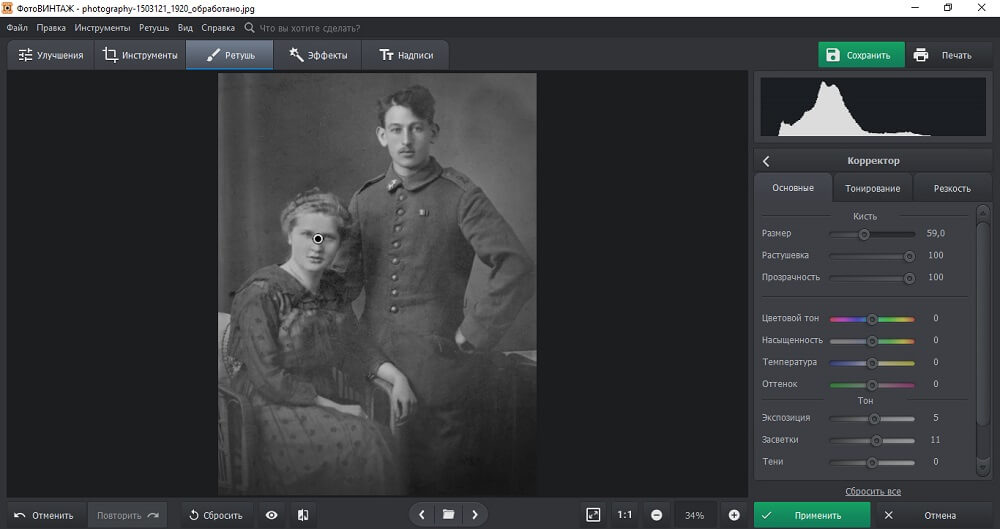Set zoom to 1:1

click(625, 515)
